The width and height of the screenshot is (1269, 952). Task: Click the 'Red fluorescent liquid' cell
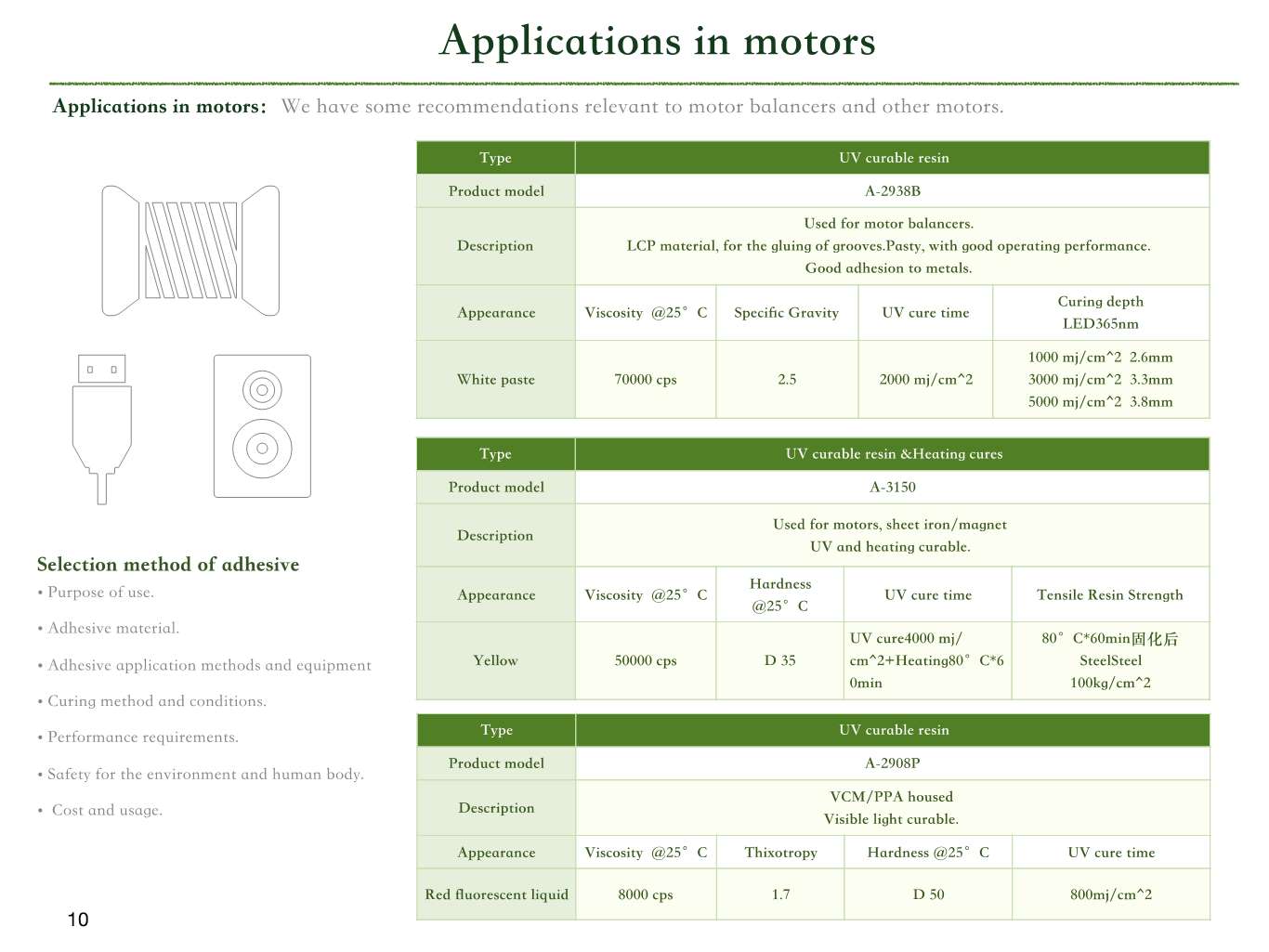coord(496,894)
